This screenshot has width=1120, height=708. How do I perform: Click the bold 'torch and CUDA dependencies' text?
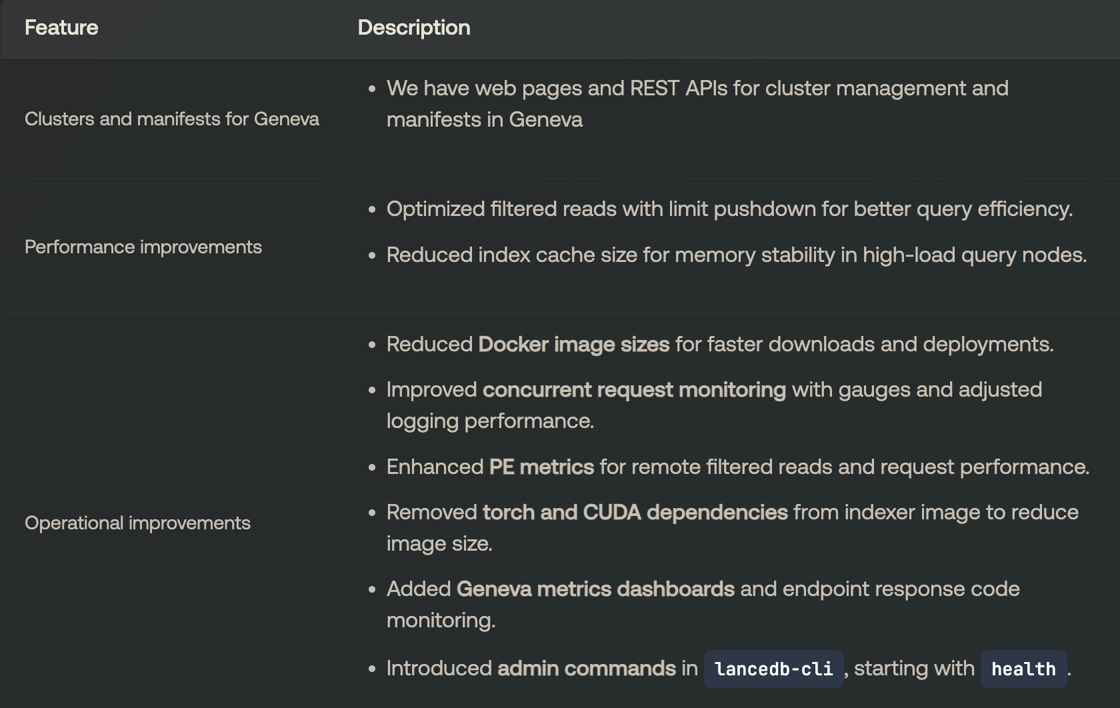635,512
